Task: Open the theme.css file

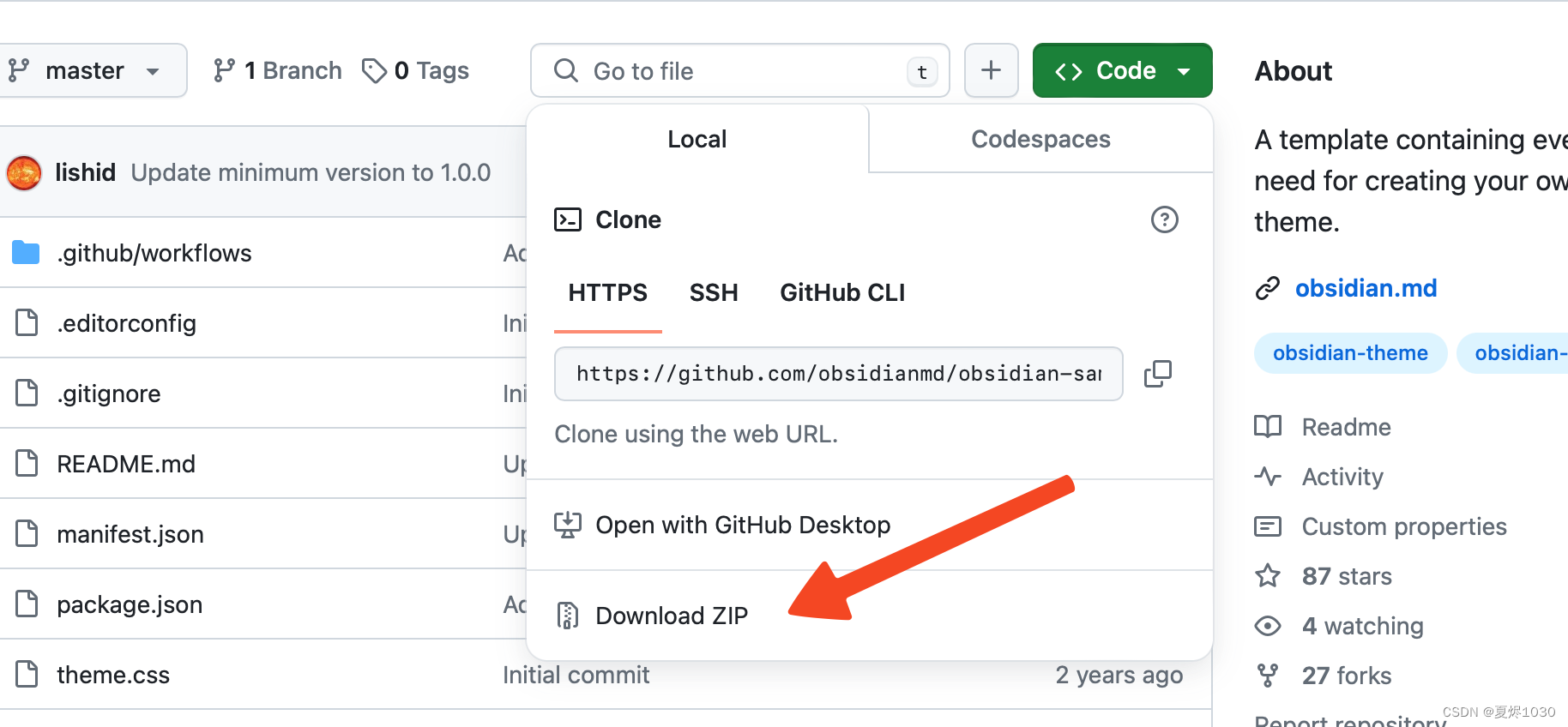Action: (113, 675)
